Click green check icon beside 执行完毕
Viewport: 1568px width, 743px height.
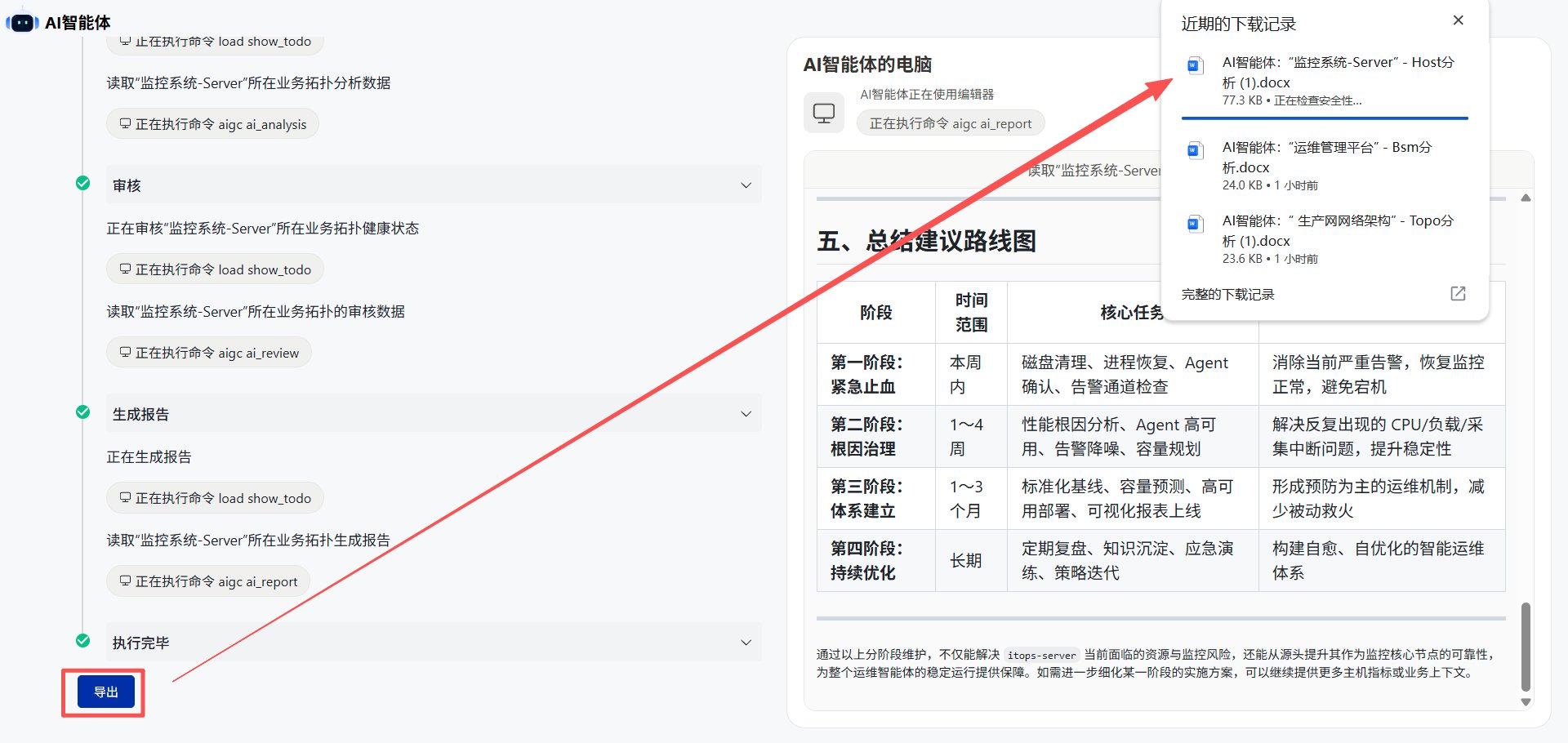pyautogui.click(x=82, y=640)
